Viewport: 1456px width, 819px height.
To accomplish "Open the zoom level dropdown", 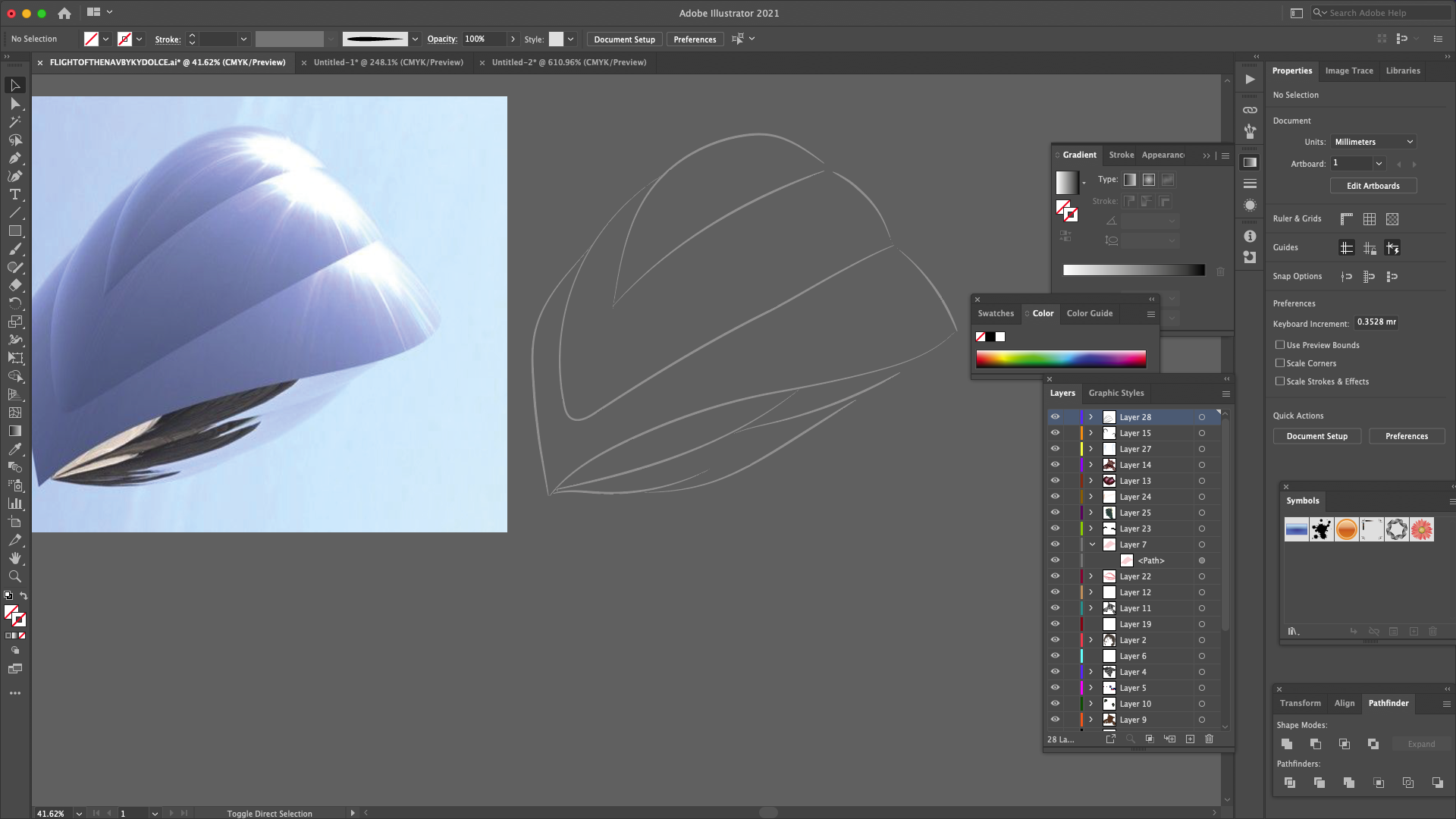I will click(x=79, y=813).
